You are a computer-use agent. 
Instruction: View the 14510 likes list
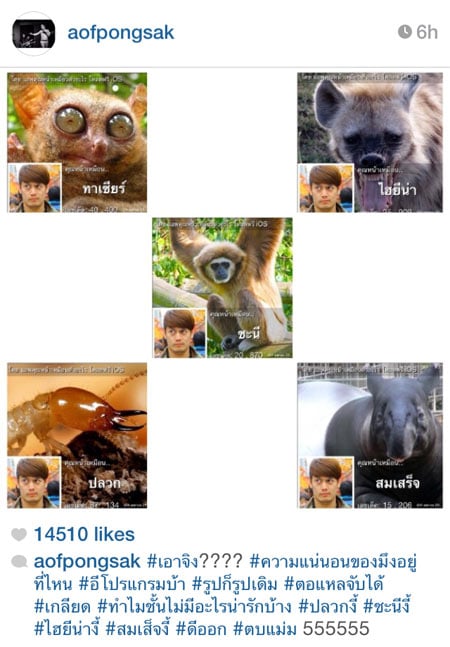pyautogui.click(x=84, y=534)
